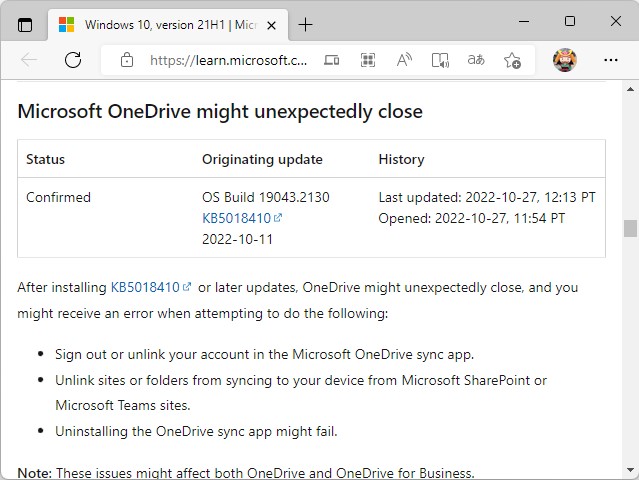Click the send tab to devices icon

point(332,60)
